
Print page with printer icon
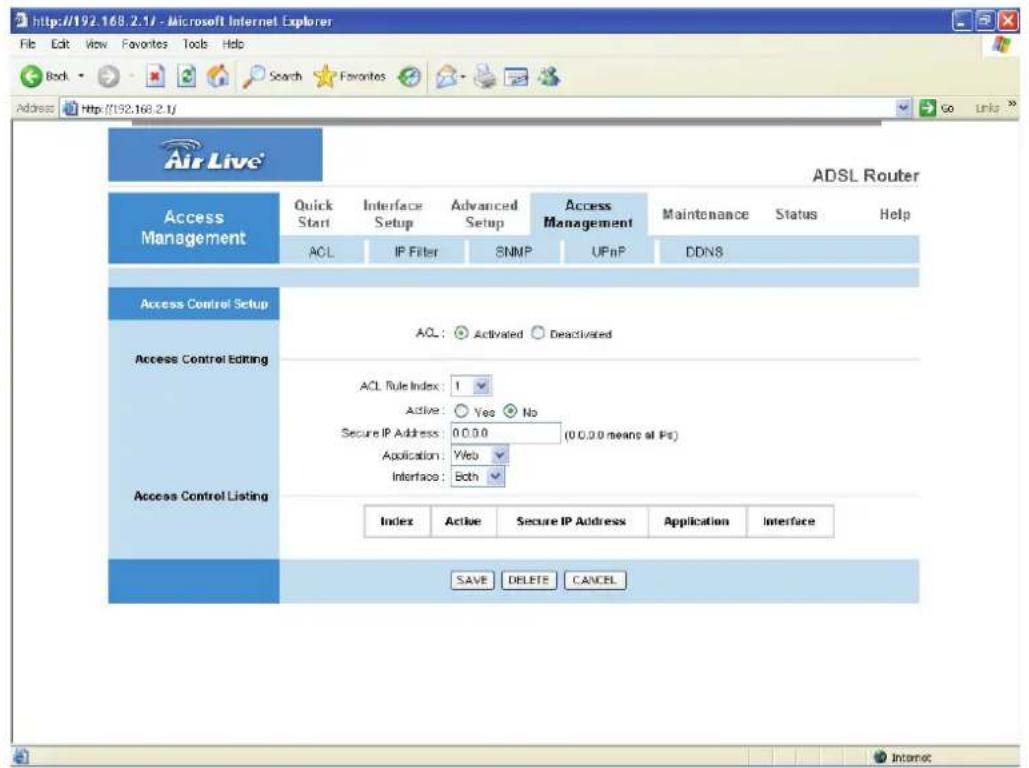click(486, 77)
